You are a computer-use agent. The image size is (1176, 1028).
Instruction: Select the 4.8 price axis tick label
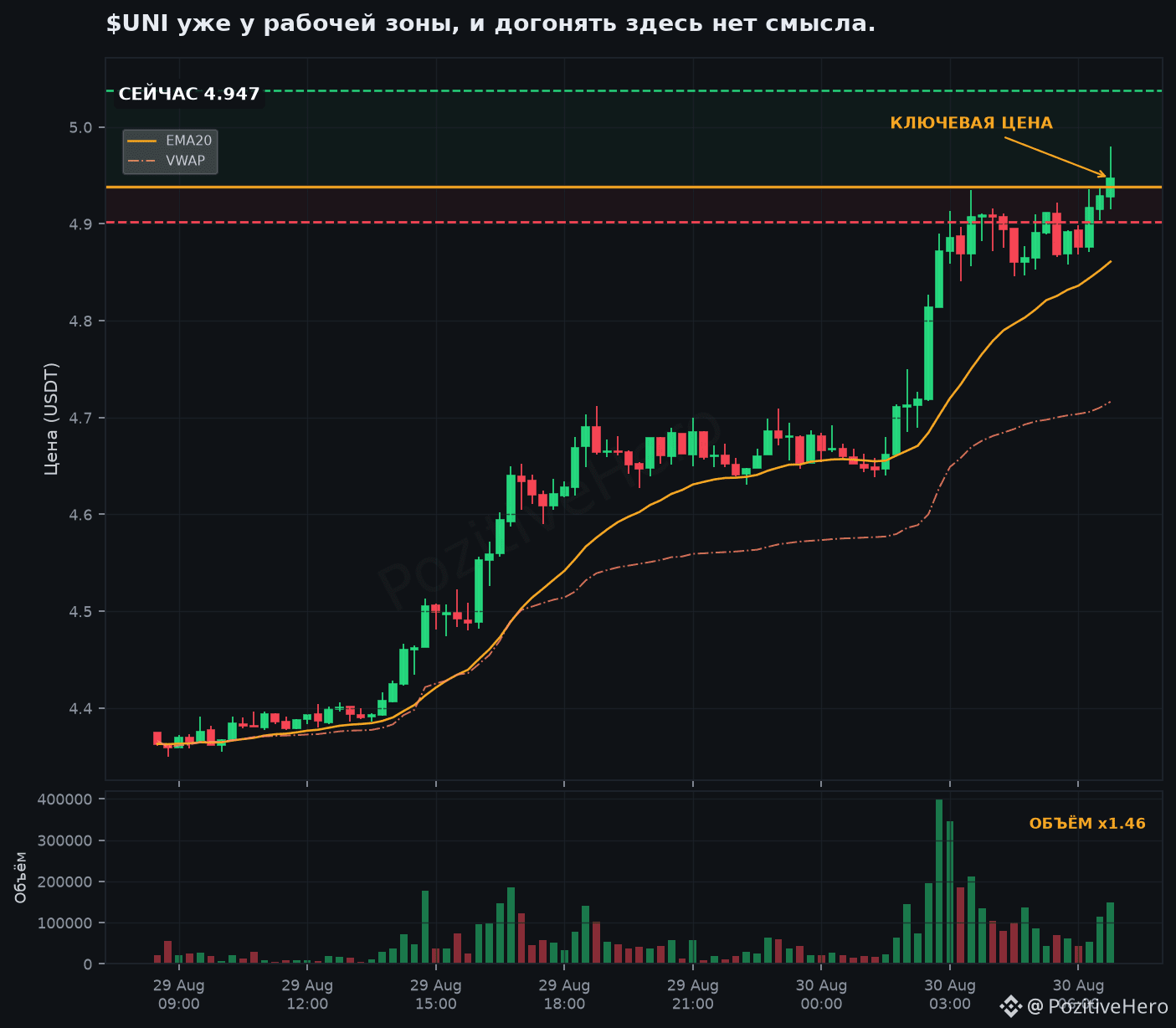[82, 321]
